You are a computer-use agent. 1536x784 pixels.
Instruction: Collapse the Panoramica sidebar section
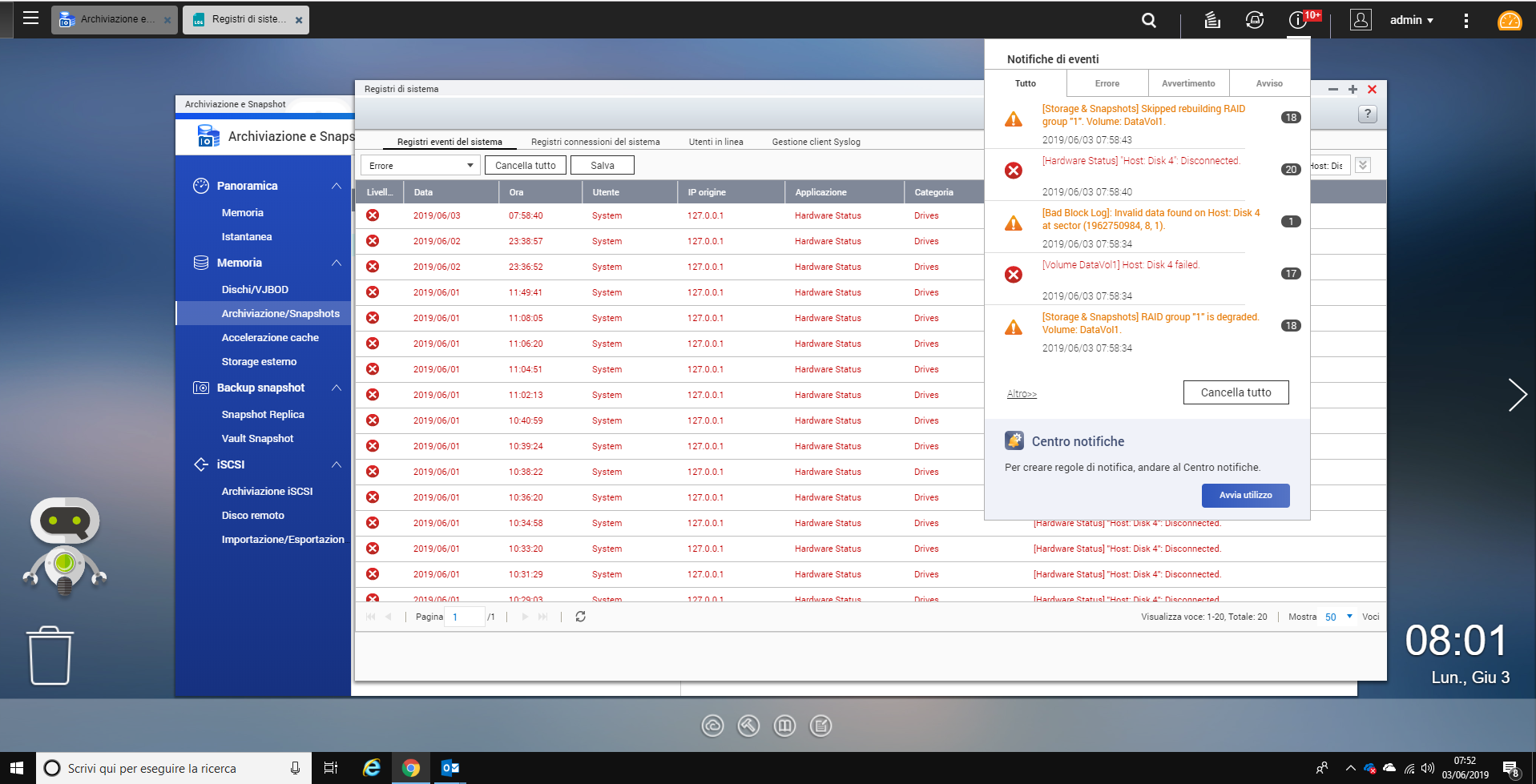336,186
